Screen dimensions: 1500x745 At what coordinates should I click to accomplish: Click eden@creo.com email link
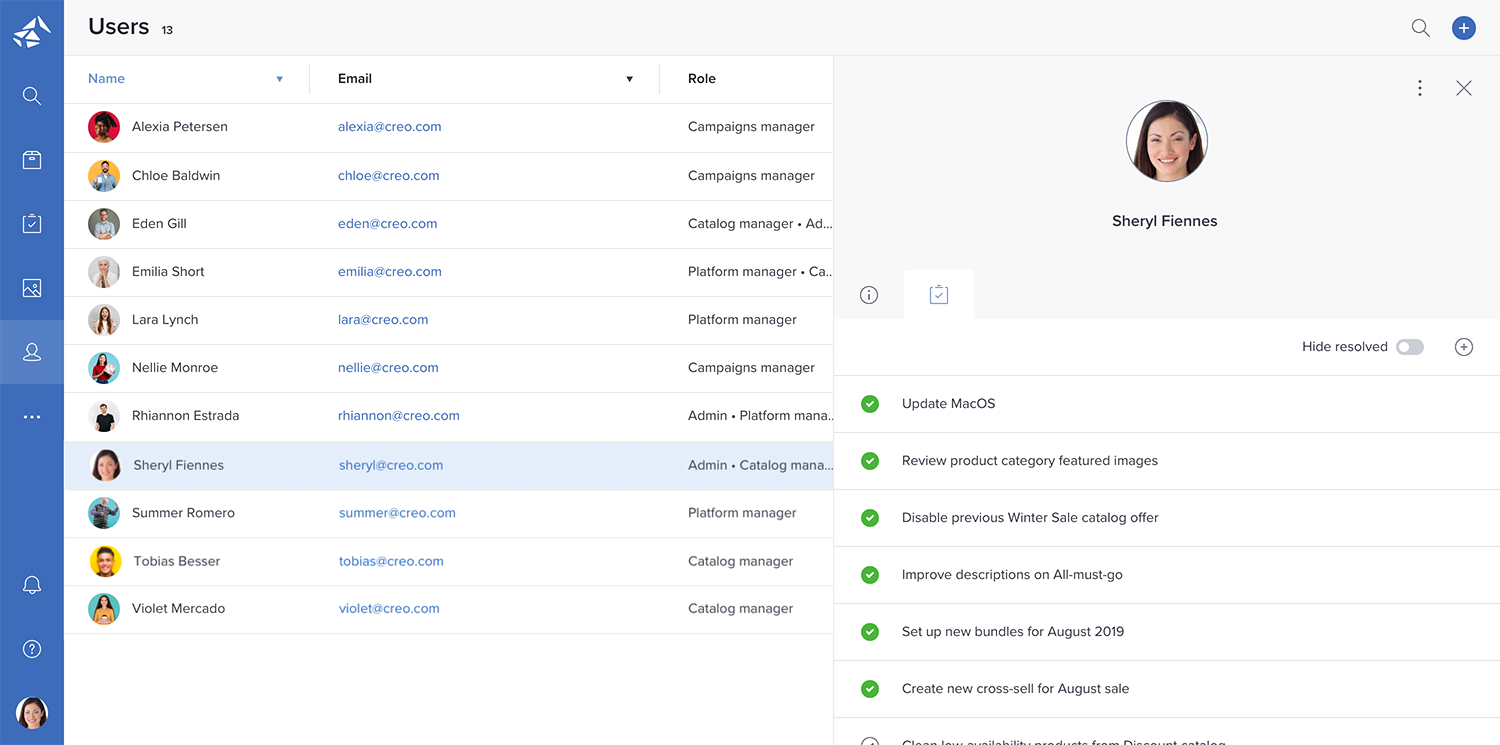pos(387,224)
